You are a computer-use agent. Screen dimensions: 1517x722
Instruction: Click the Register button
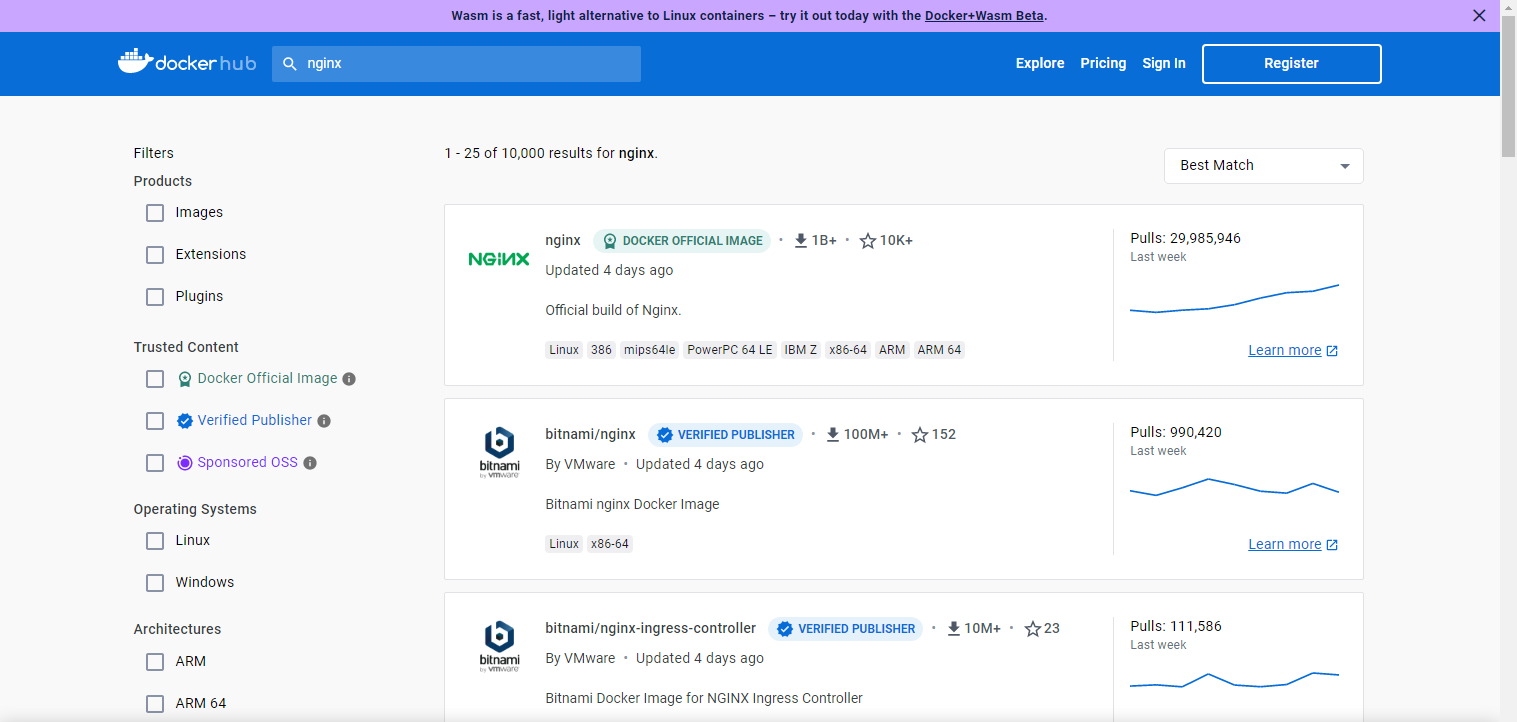(1291, 63)
